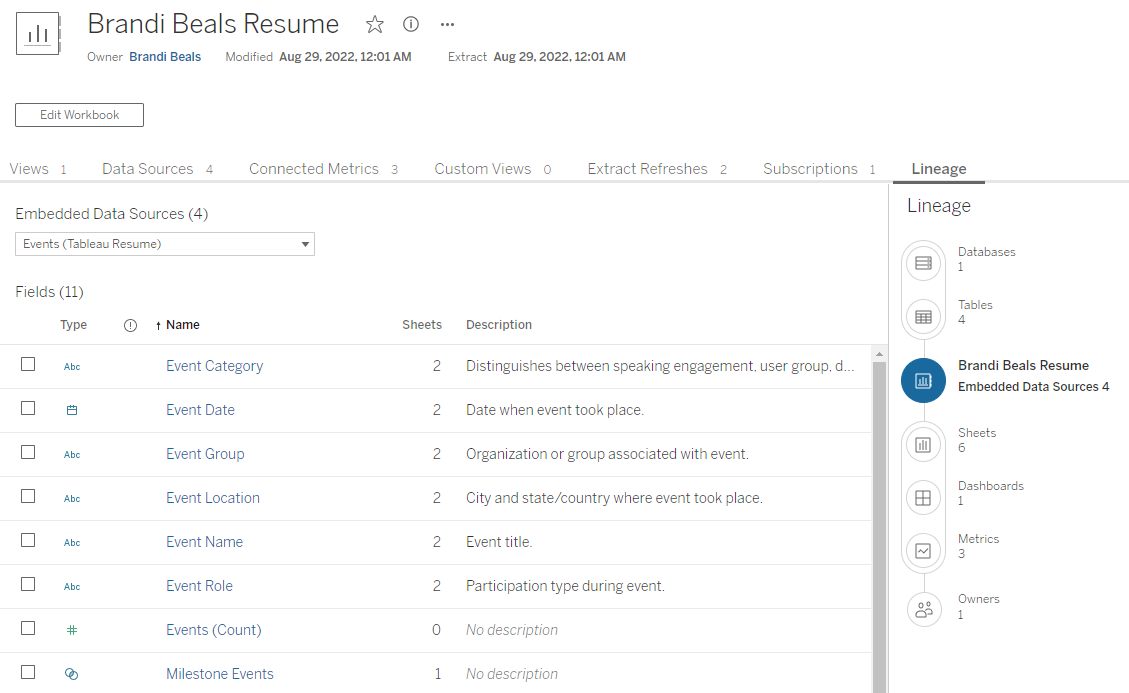The width and height of the screenshot is (1129, 693).
Task: Check the Event Category row checkbox
Action: 28,365
